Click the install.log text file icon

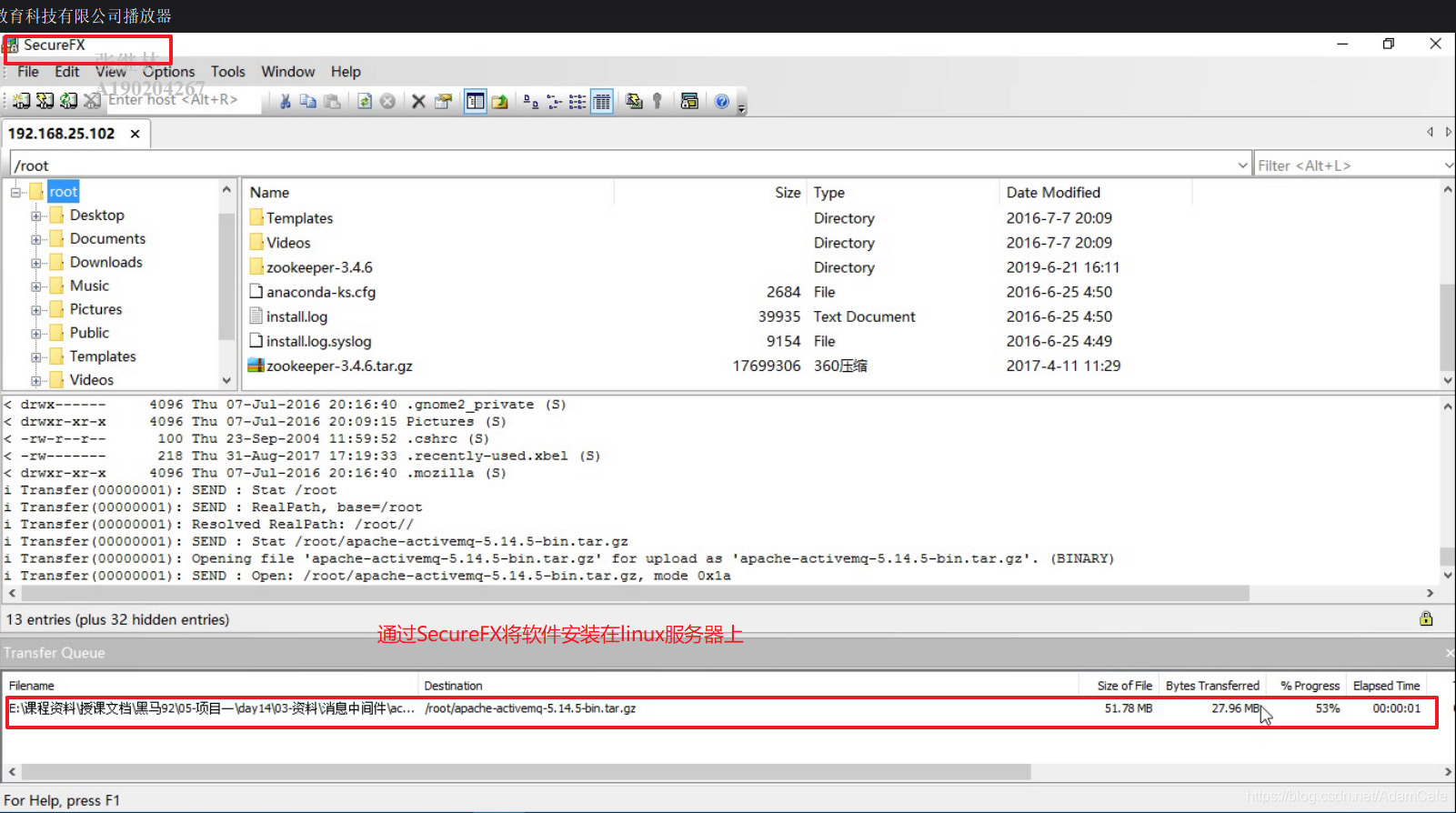pyautogui.click(x=256, y=316)
